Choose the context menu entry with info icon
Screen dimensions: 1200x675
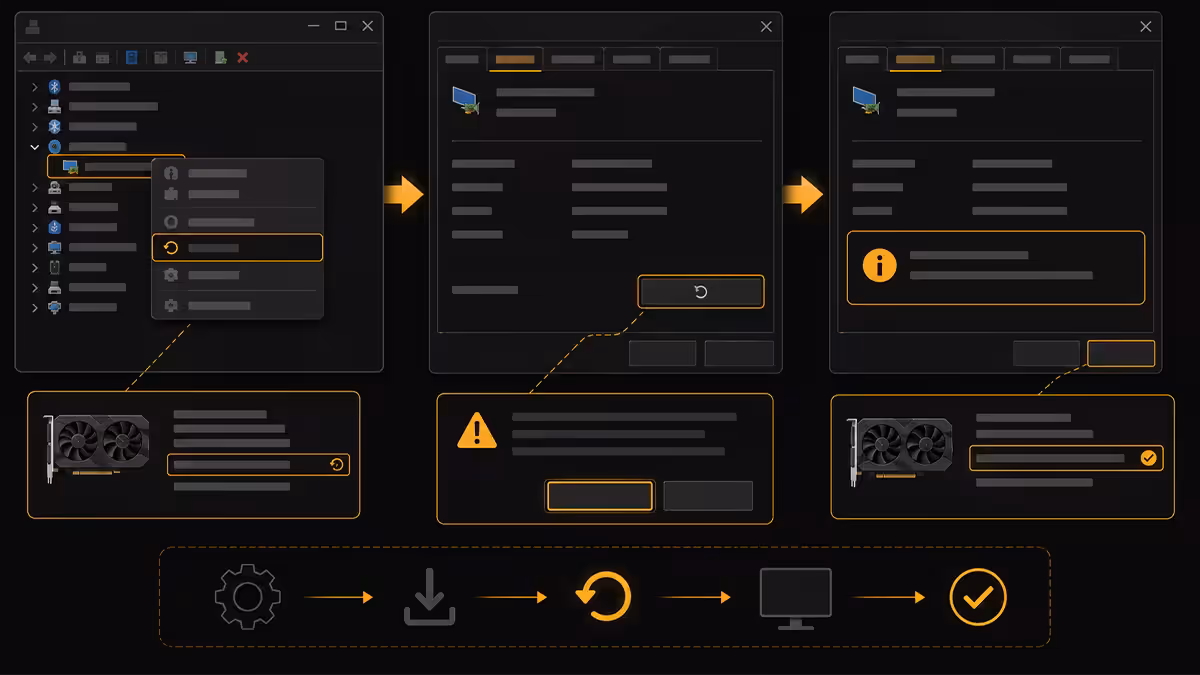click(x=237, y=173)
